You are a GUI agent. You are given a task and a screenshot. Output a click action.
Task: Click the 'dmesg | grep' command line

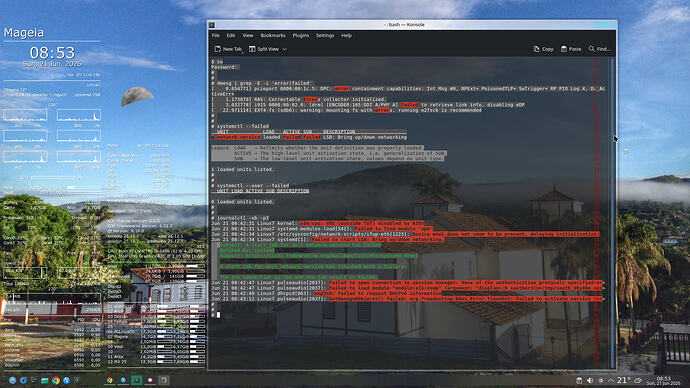263,83
